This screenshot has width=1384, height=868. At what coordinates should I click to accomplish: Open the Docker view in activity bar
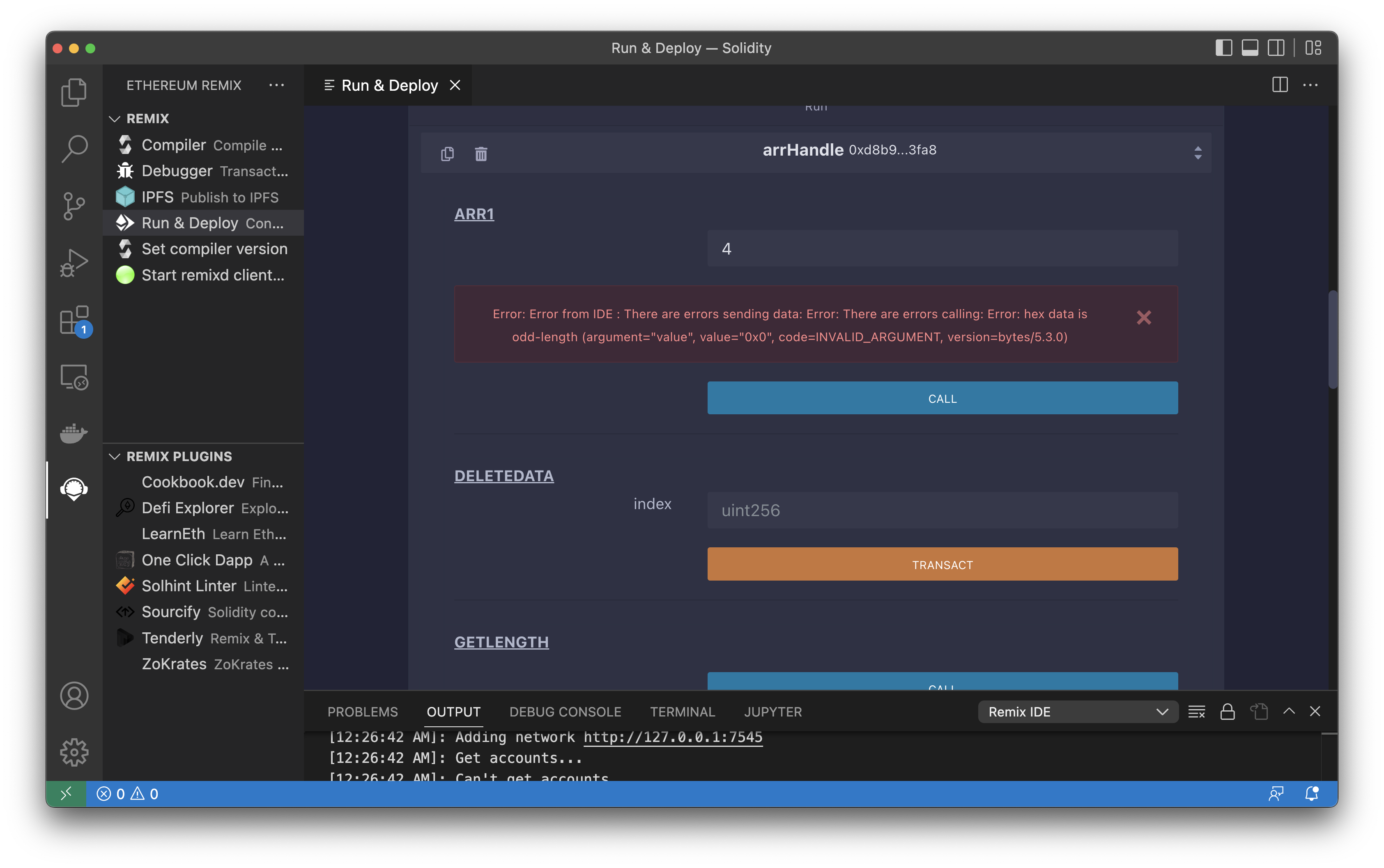(x=74, y=433)
